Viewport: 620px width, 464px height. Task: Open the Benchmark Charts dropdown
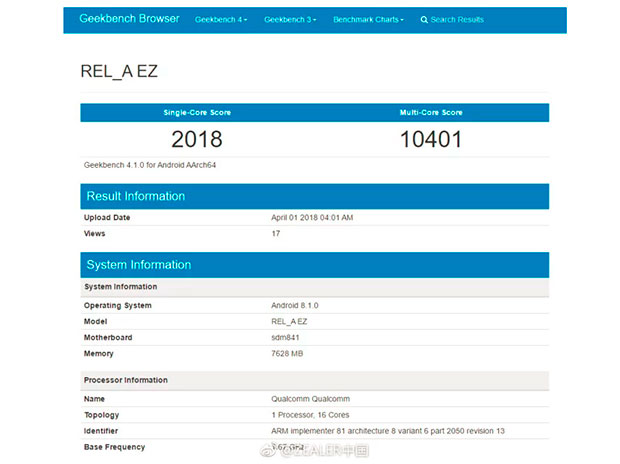[368, 20]
